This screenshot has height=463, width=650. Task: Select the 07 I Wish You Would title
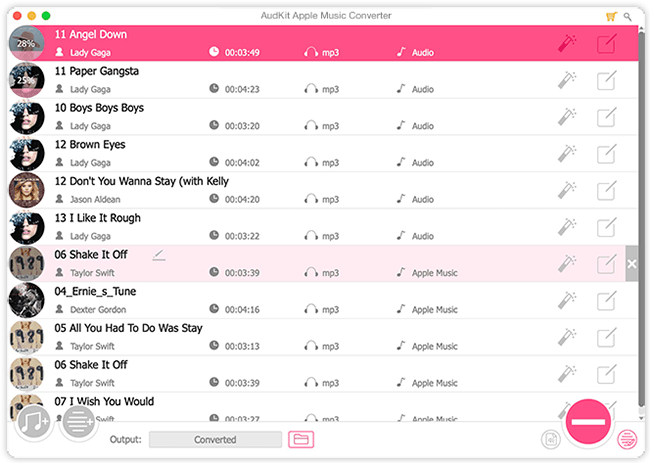tap(104, 402)
